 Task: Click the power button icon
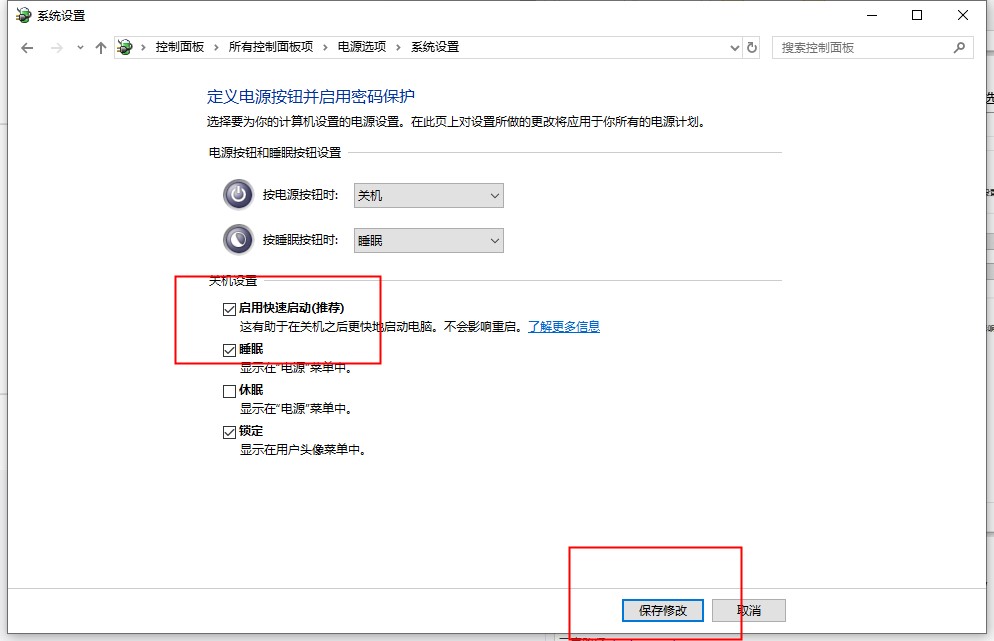tap(238, 195)
